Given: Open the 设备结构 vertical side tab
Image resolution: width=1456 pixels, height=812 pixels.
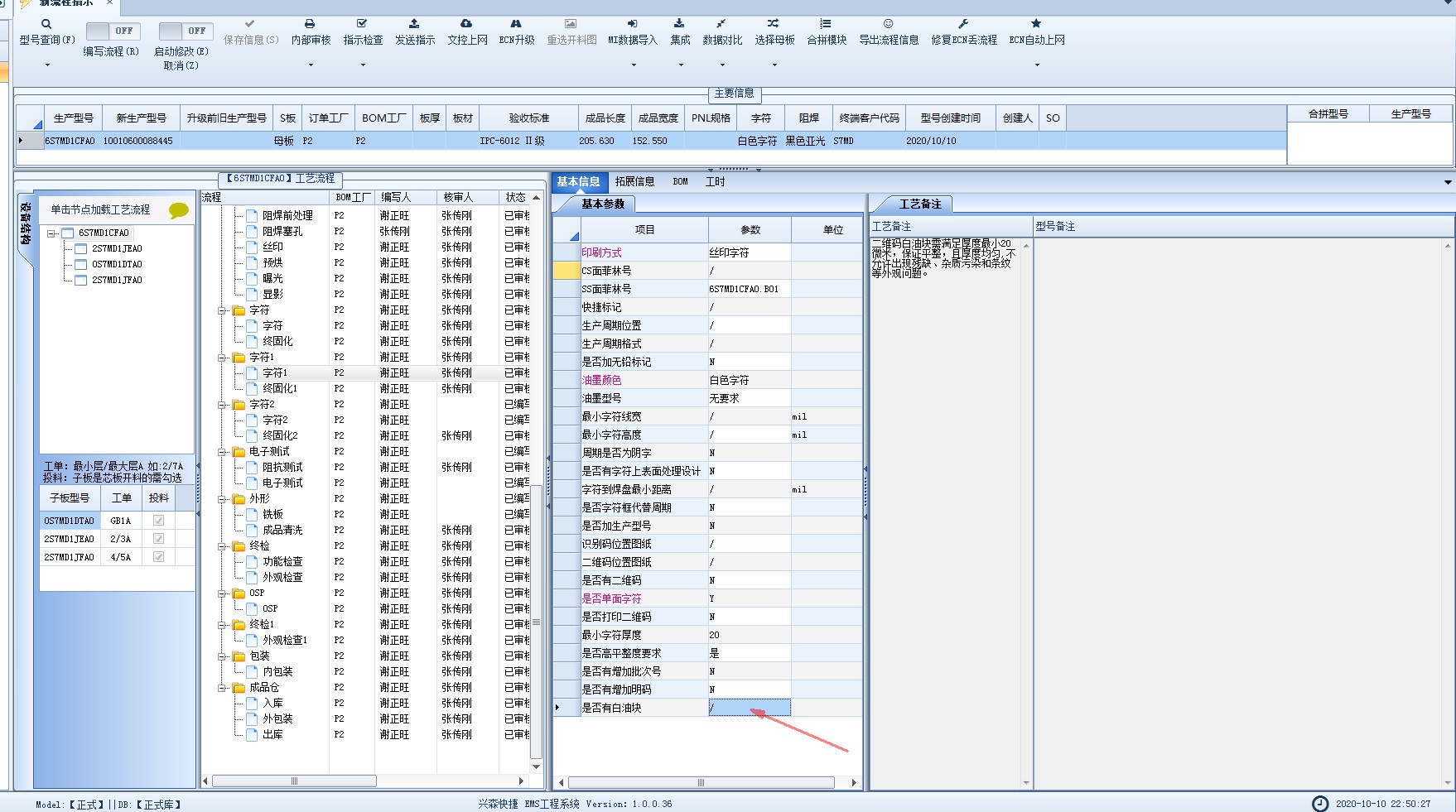Looking at the screenshot, I should 26,223.
